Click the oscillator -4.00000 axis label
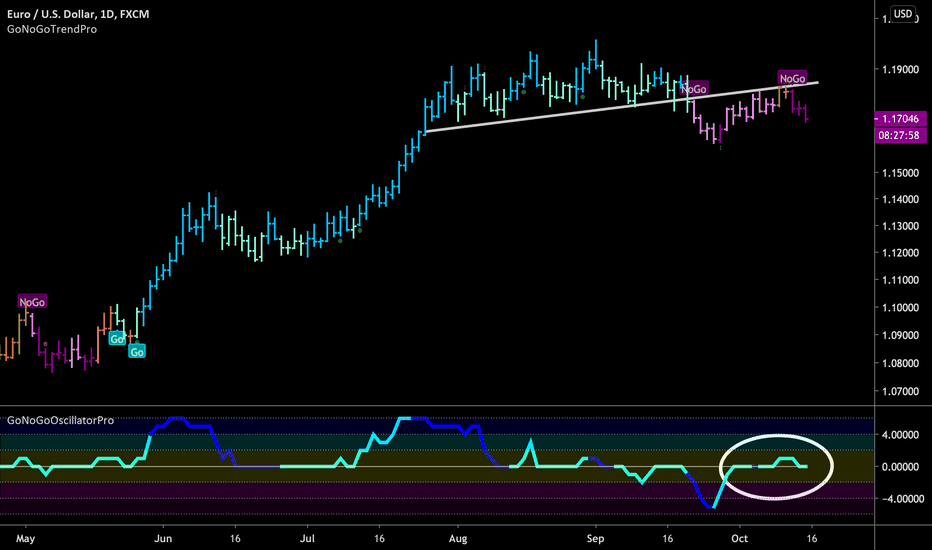932x550 pixels. click(902, 499)
